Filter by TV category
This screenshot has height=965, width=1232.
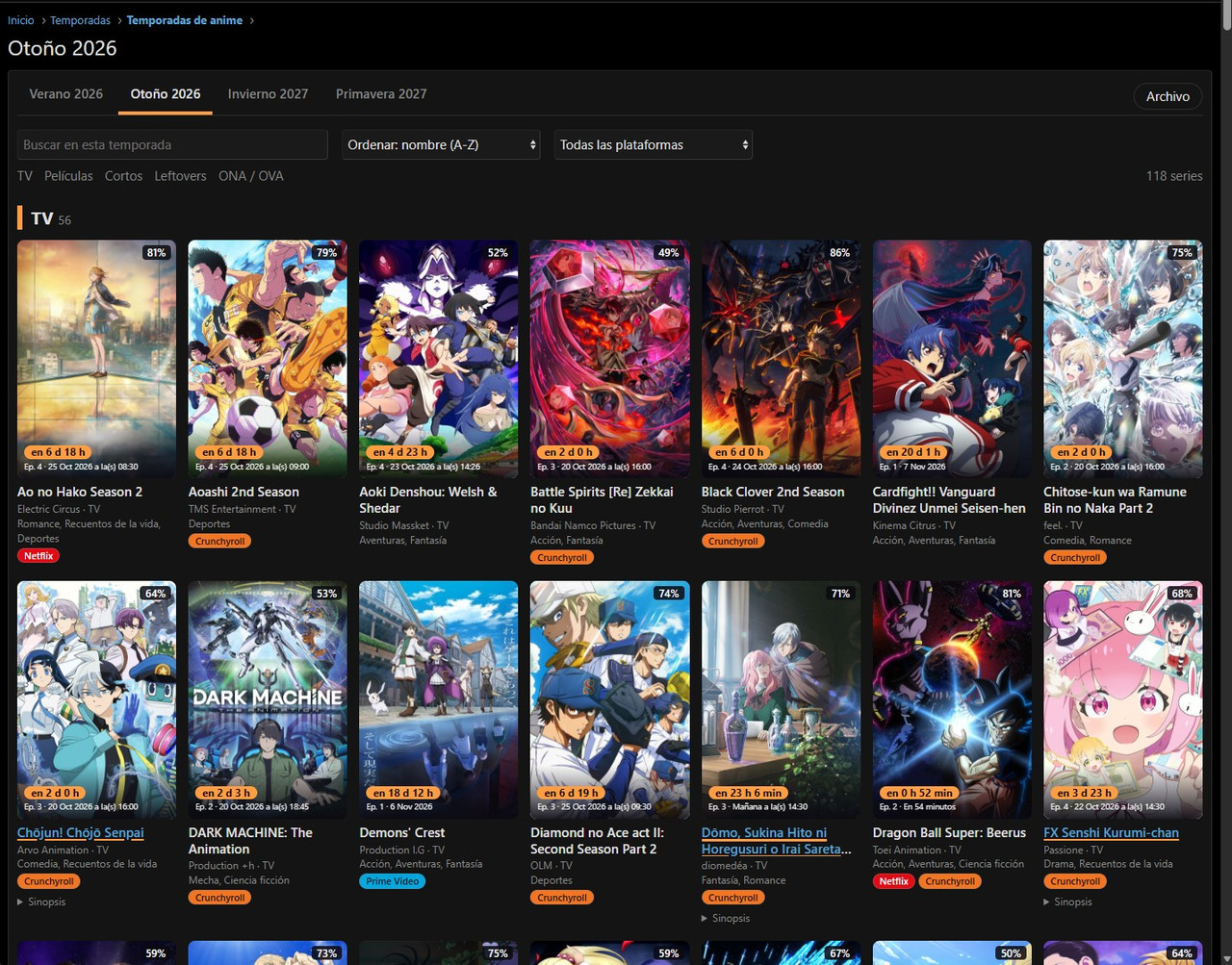pyautogui.click(x=25, y=176)
